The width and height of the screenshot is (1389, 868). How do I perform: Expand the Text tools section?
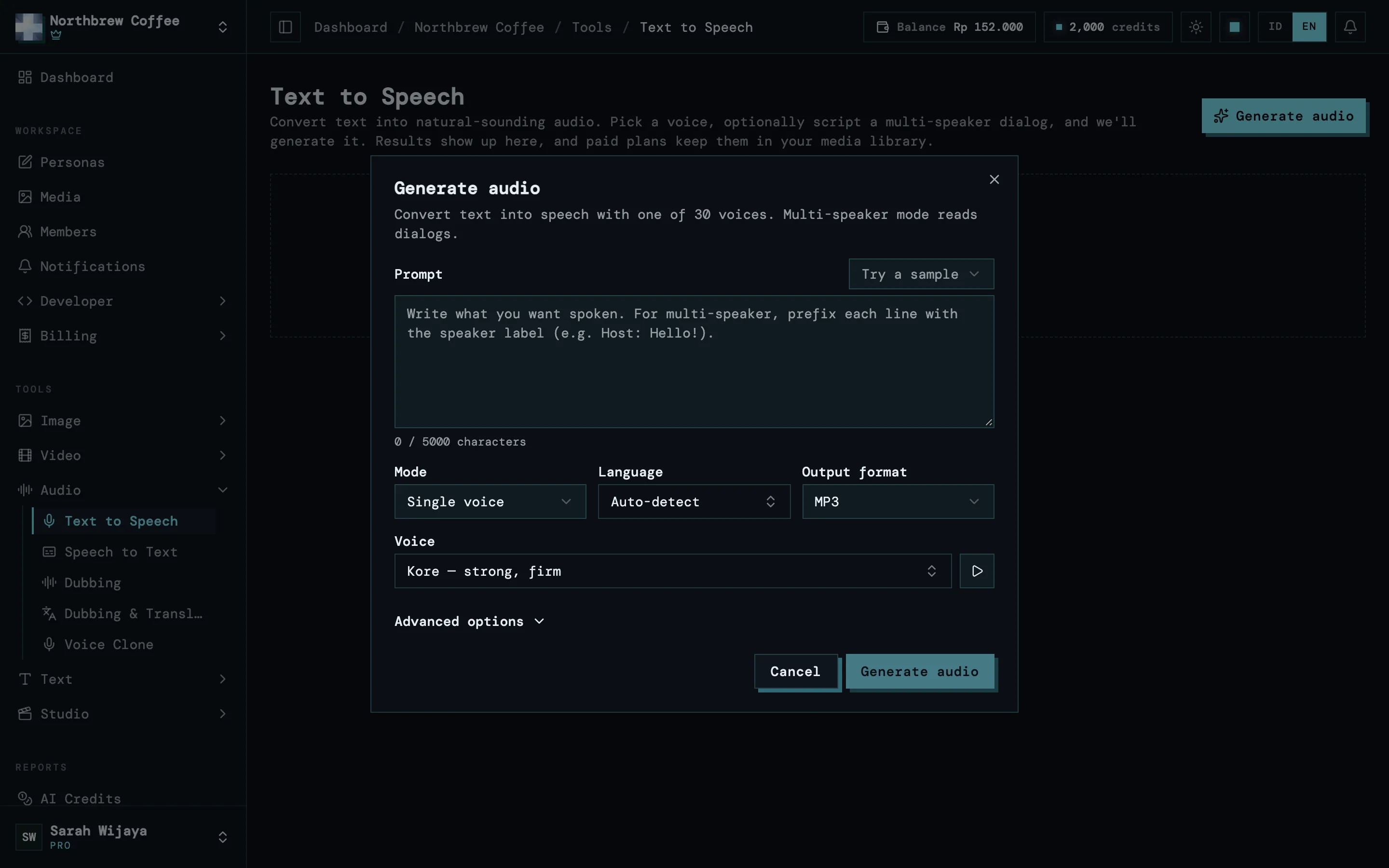point(123,679)
